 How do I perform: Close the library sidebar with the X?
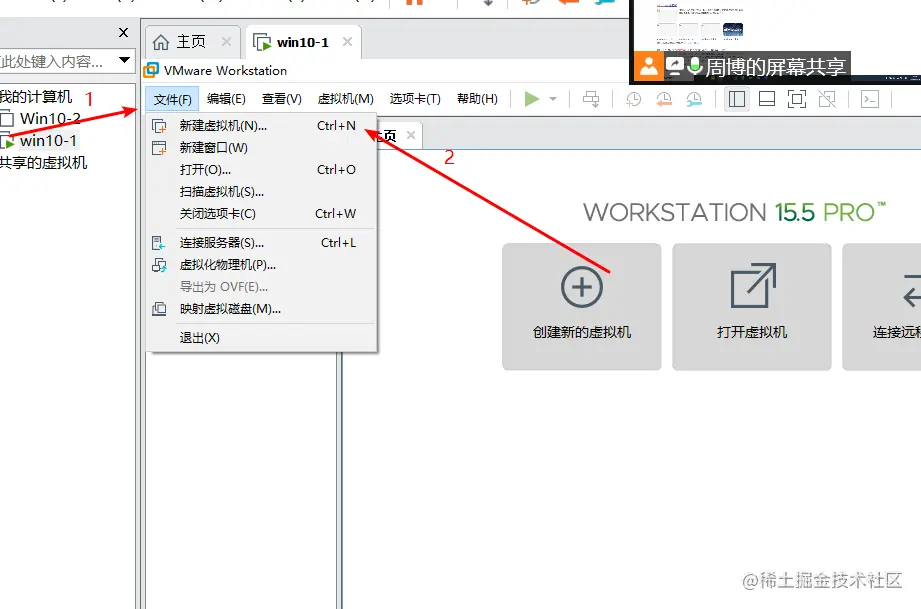coord(123,32)
